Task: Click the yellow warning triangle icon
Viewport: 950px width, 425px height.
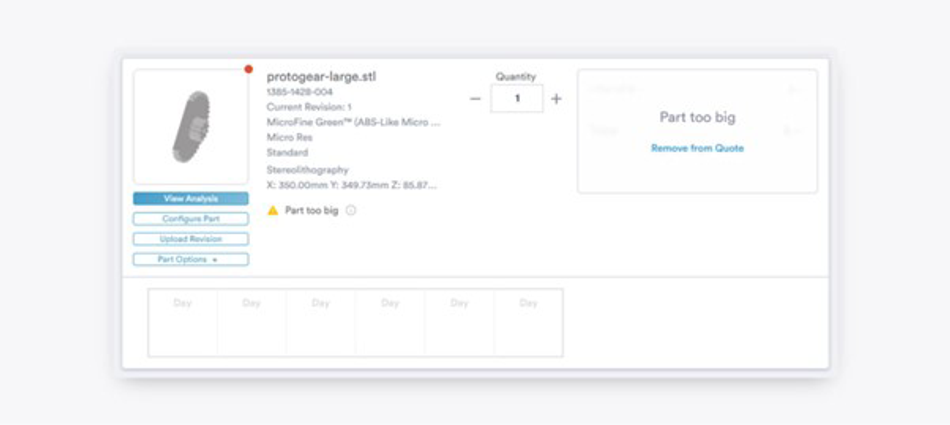Action: [x=273, y=210]
